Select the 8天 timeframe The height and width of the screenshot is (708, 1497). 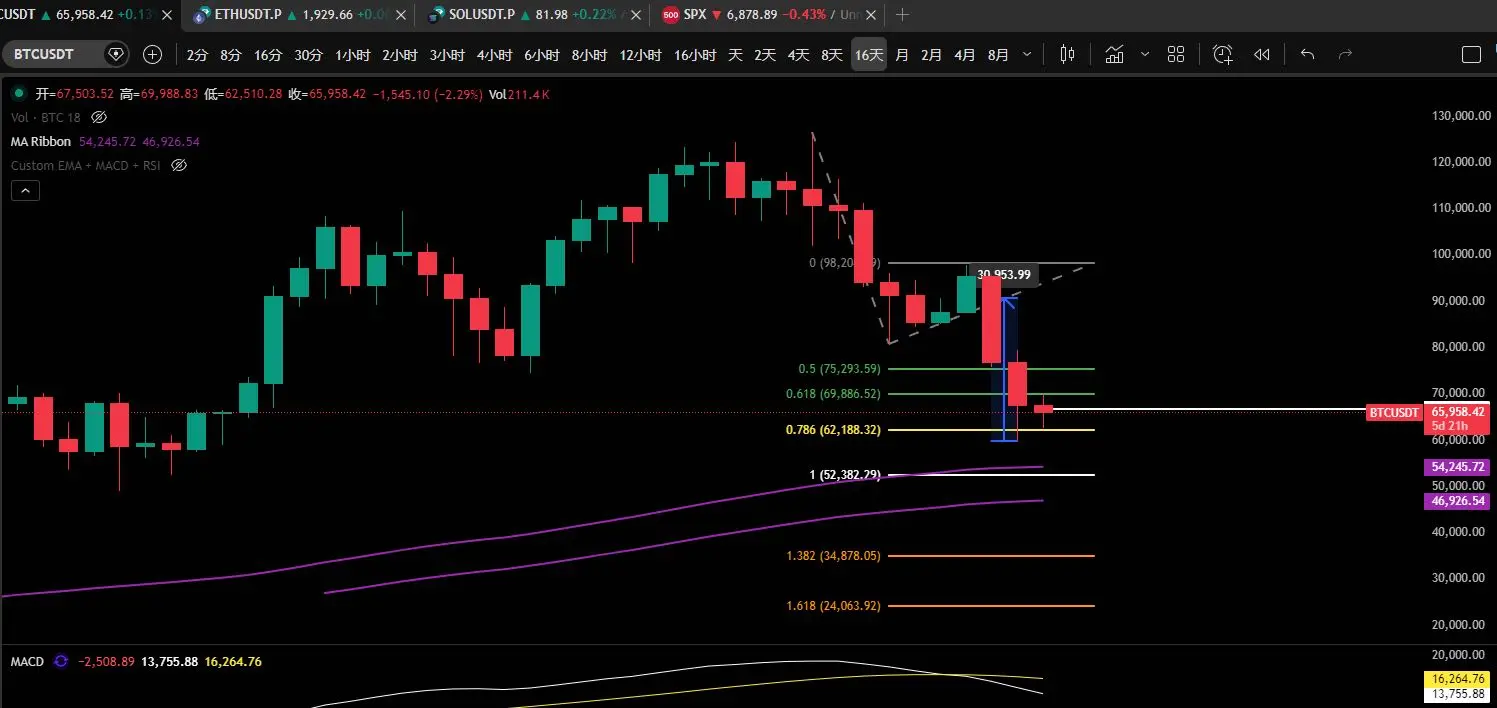[832, 55]
